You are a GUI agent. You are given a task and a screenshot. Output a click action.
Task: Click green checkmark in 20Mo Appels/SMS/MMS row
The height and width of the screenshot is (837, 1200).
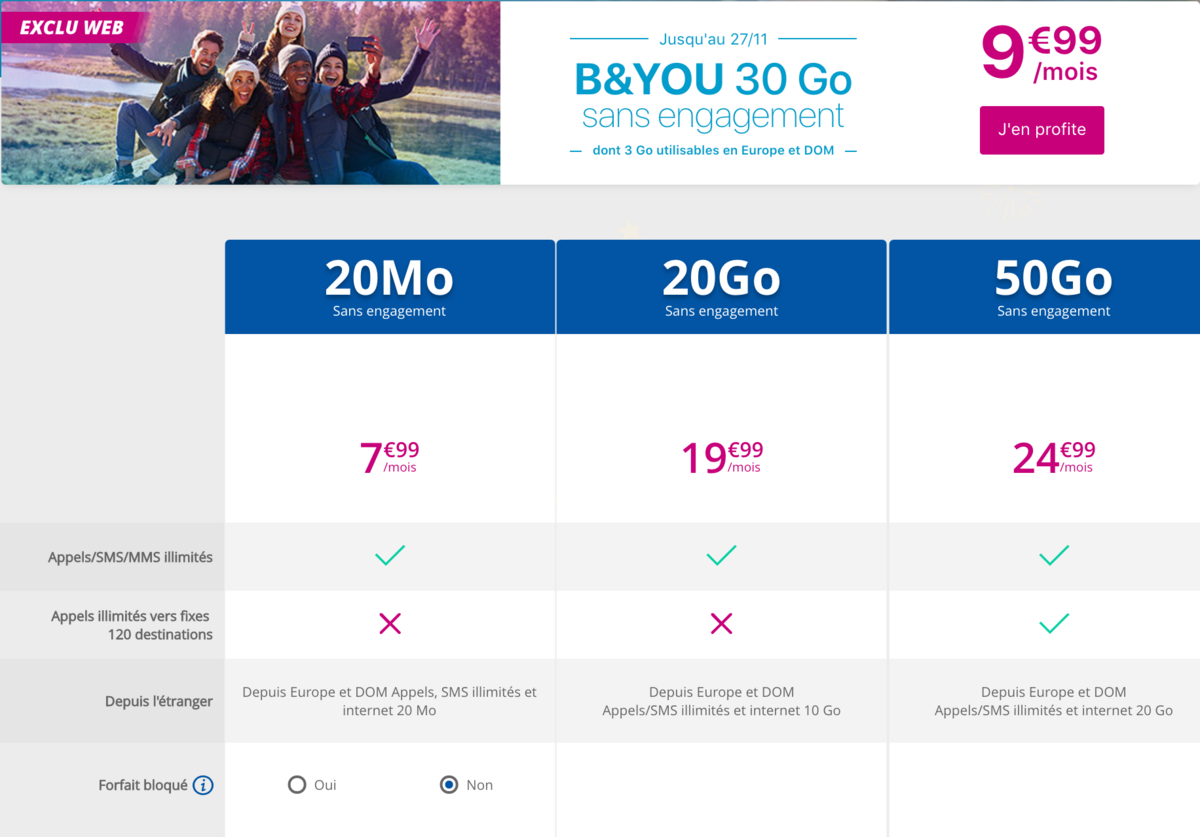390,555
